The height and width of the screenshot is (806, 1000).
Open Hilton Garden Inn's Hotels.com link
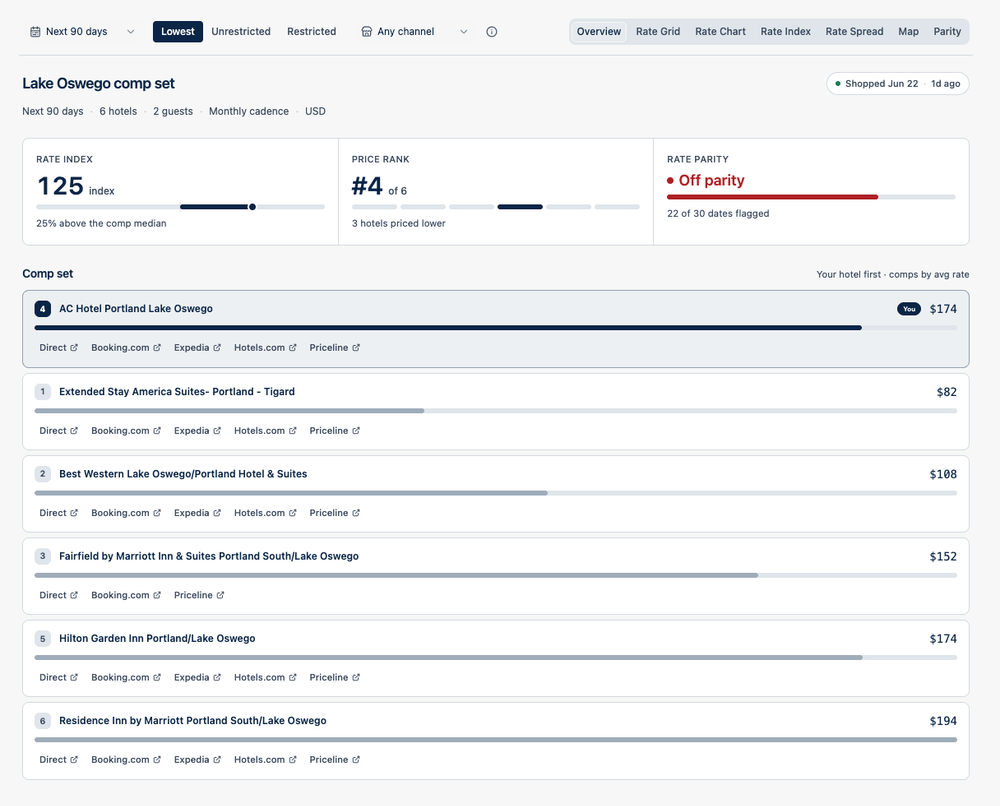click(265, 677)
